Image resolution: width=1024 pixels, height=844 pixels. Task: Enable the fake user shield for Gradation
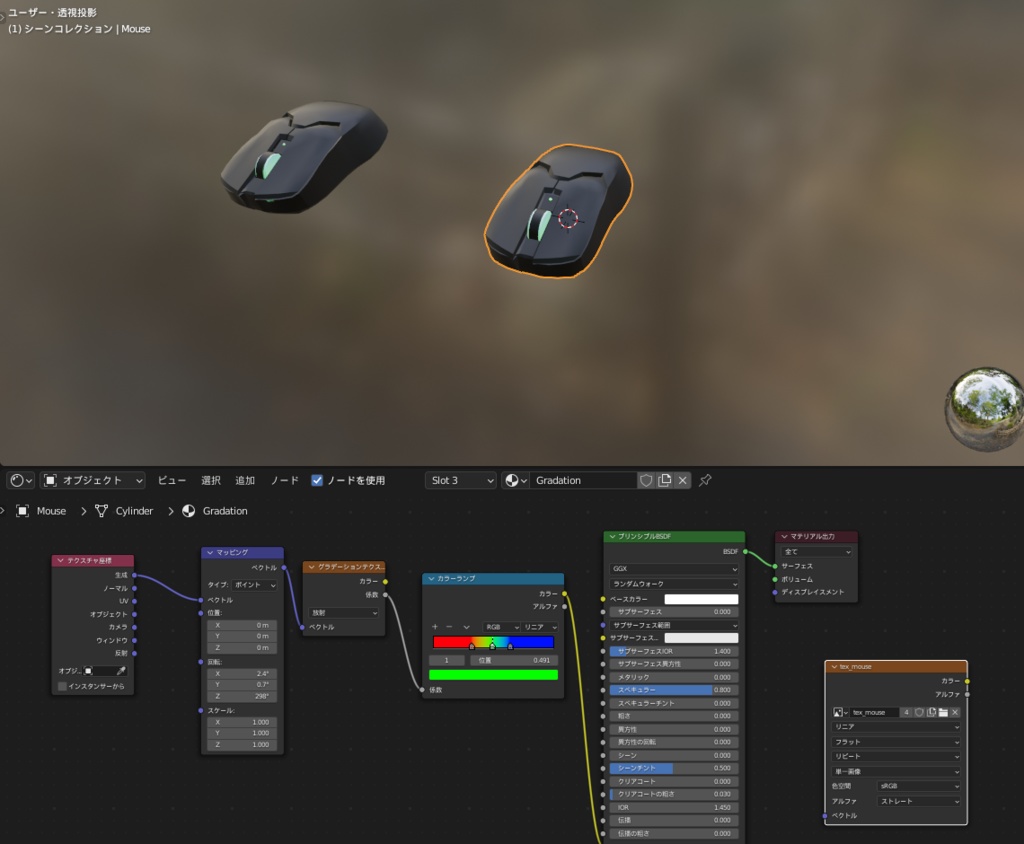click(646, 480)
